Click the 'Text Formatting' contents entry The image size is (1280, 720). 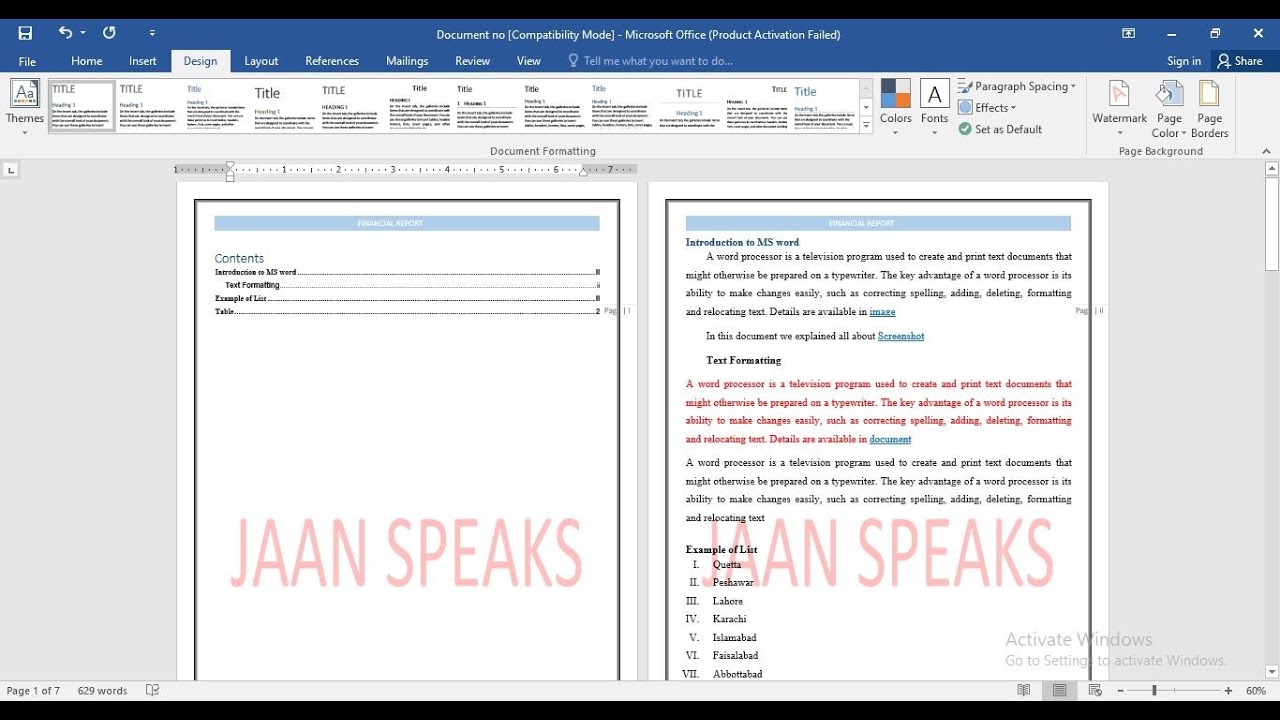[412, 285]
